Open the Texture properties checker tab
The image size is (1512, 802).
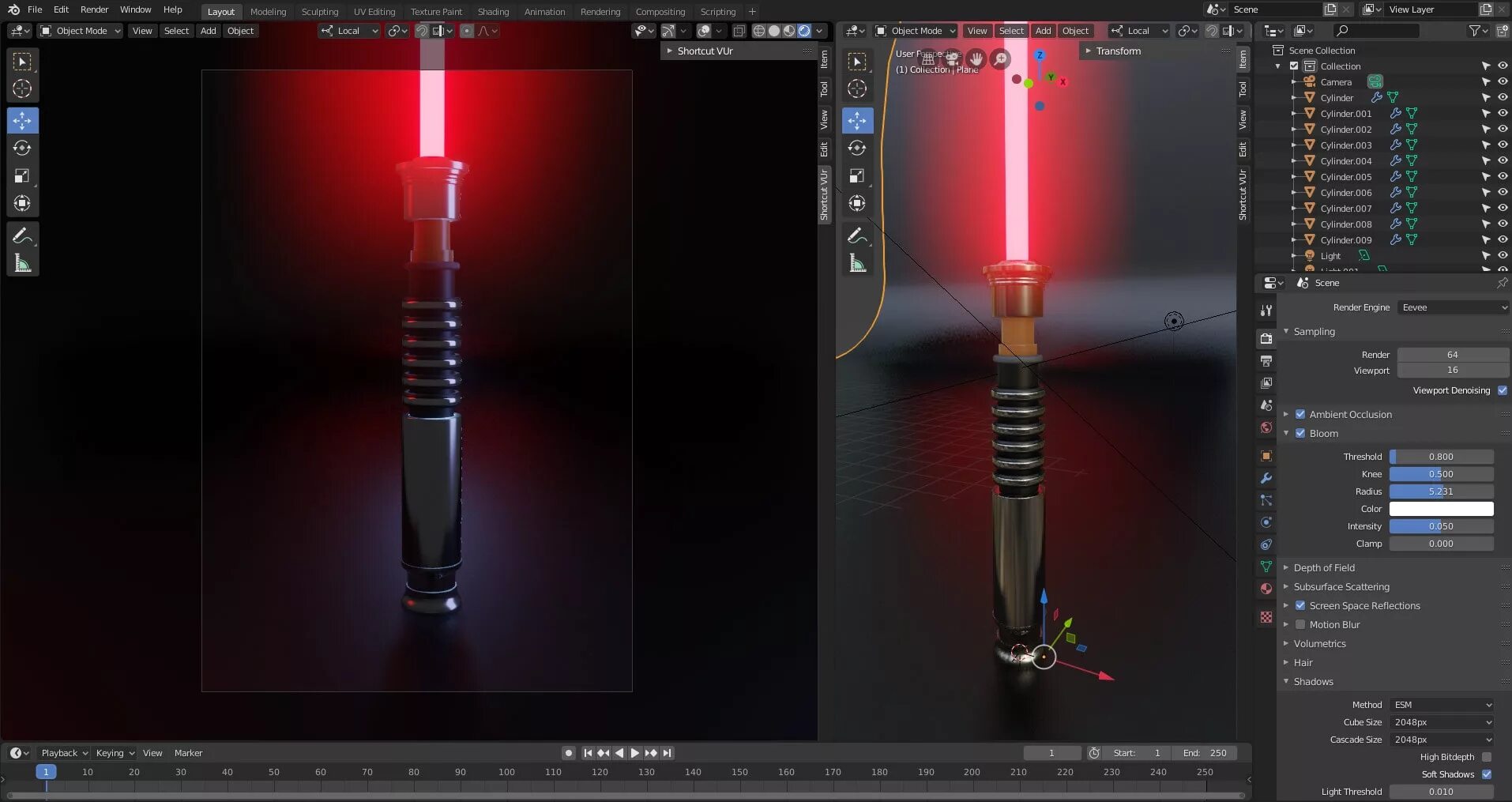point(1266,617)
